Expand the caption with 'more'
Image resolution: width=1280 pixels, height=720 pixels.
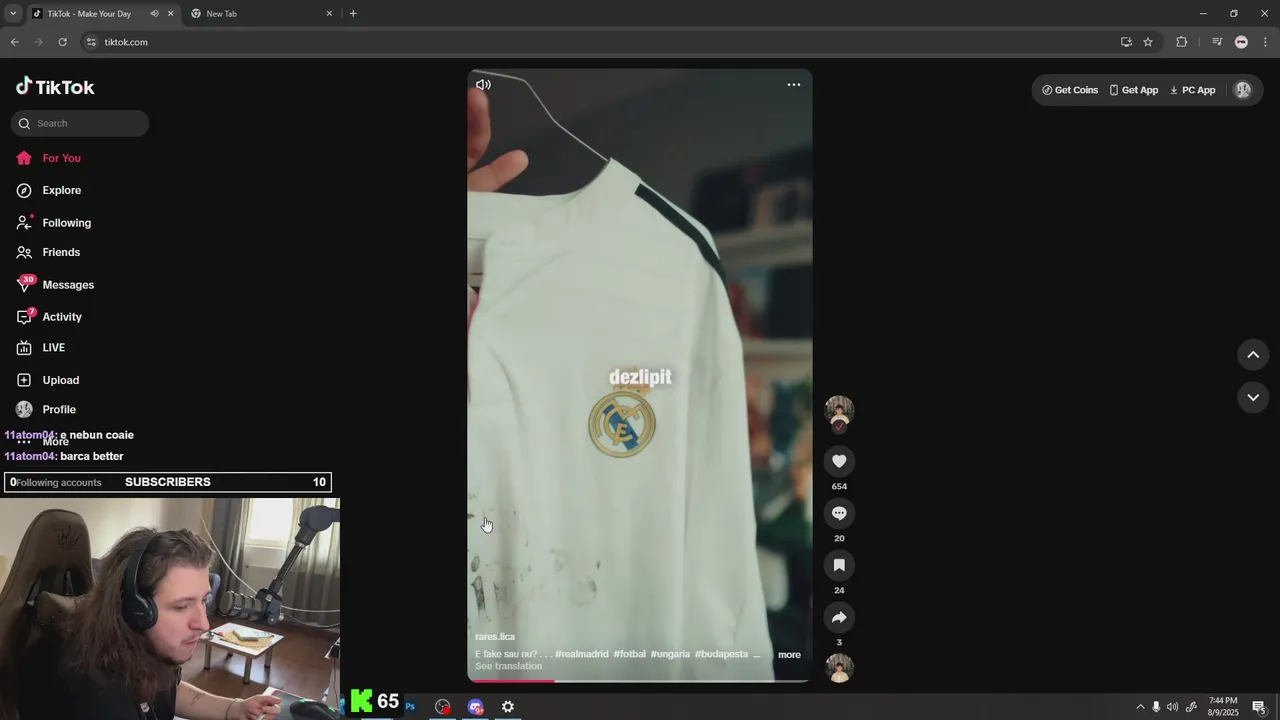point(789,655)
